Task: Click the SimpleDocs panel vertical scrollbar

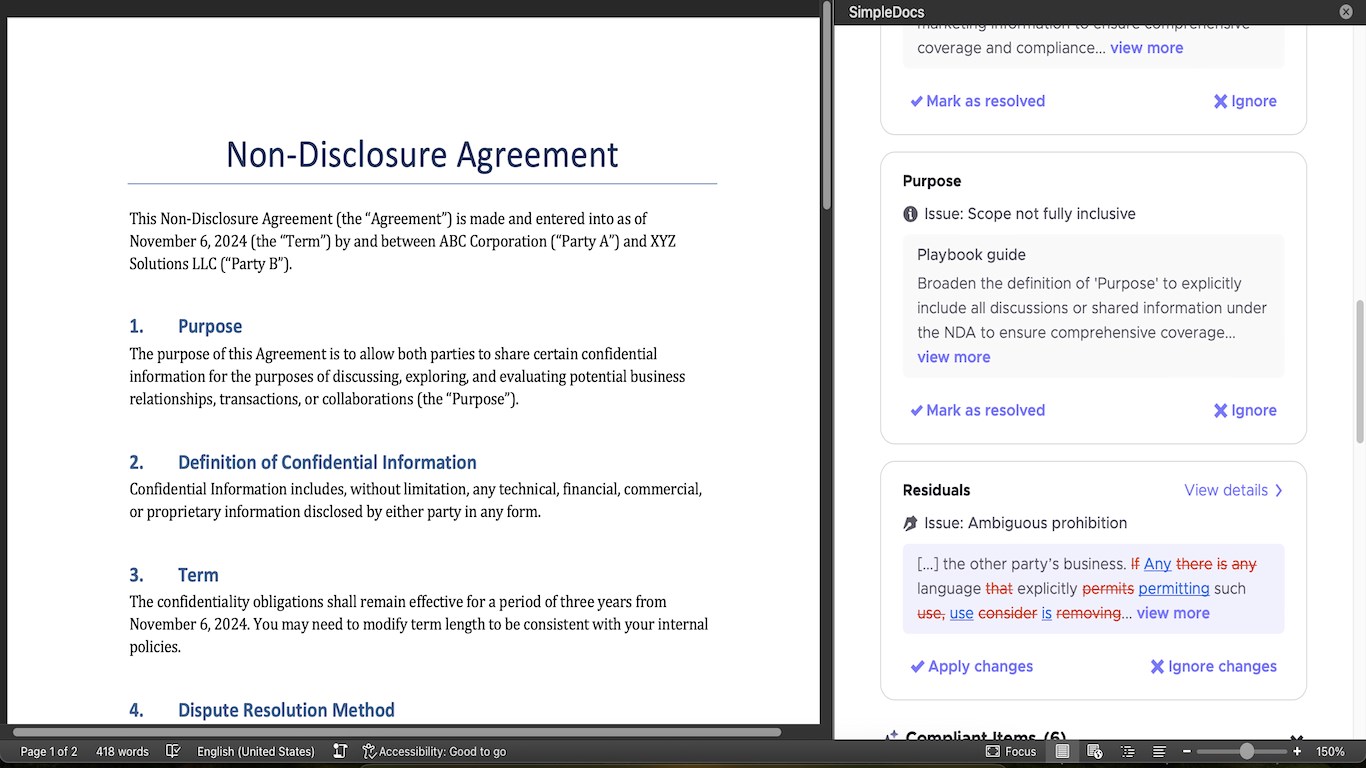Action: pyautogui.click(x=1359, y=370)
